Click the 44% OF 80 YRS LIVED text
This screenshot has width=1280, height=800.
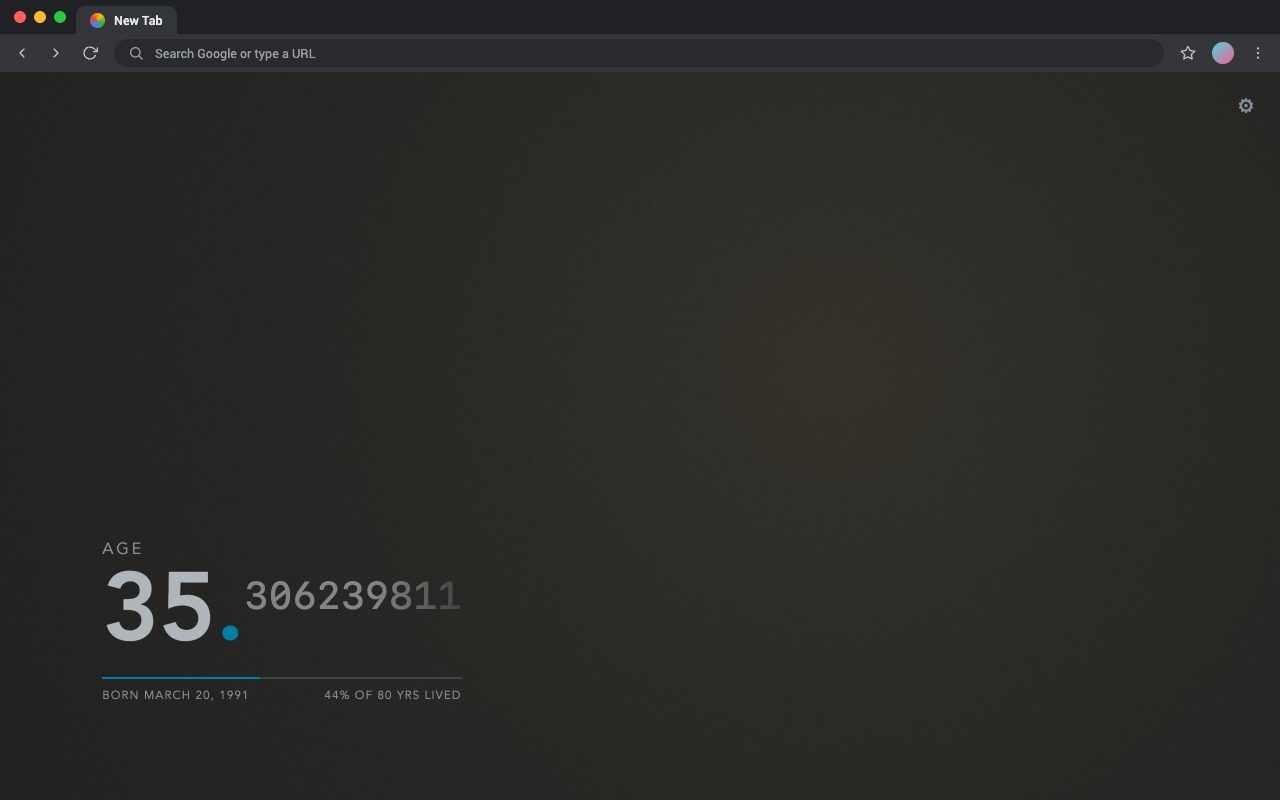coord(392,695)
